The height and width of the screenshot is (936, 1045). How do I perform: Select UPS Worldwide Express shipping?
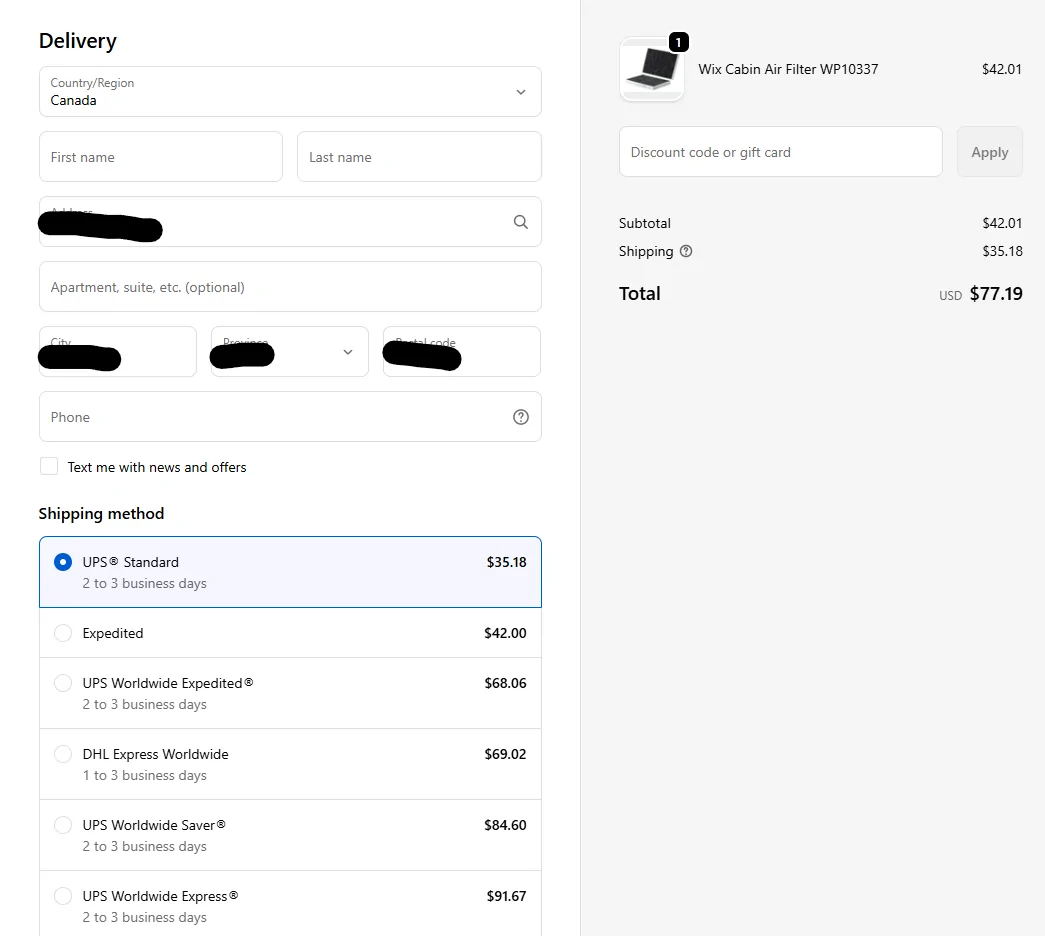[x=63, y=896]
